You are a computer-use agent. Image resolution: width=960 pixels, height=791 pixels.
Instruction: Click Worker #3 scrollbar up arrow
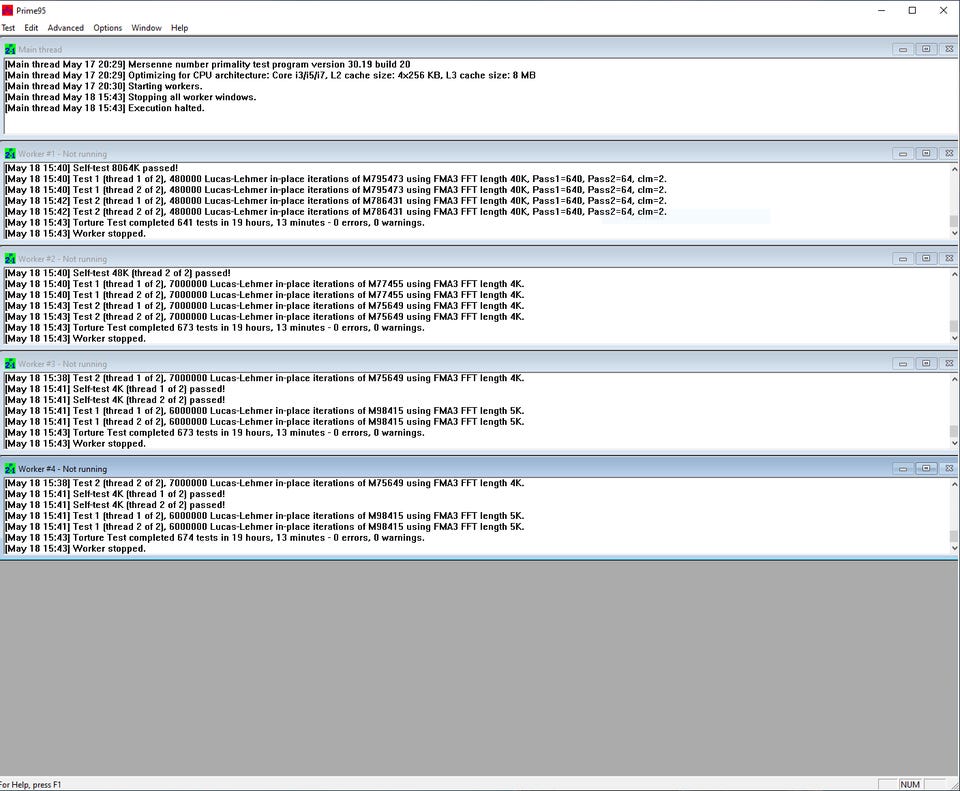953,378
